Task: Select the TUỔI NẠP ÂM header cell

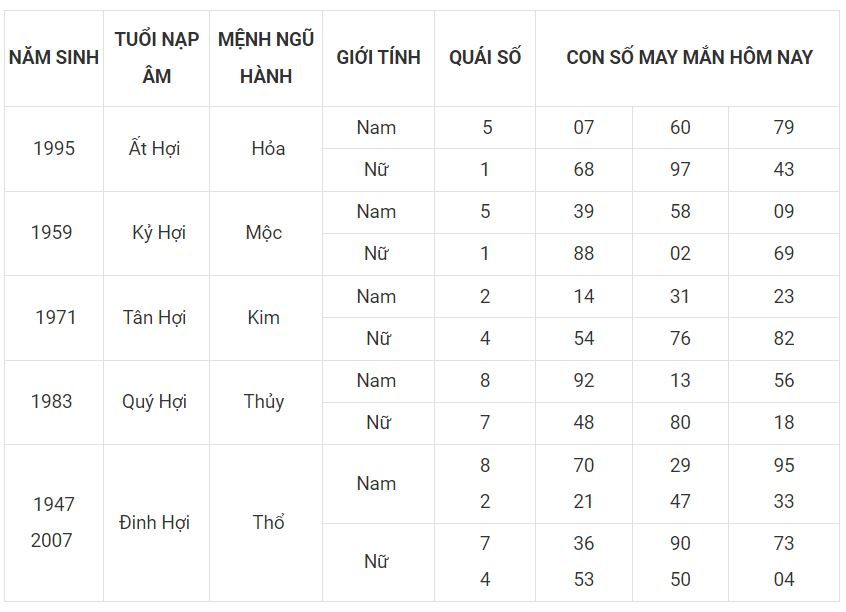Action: coord(156,58)
